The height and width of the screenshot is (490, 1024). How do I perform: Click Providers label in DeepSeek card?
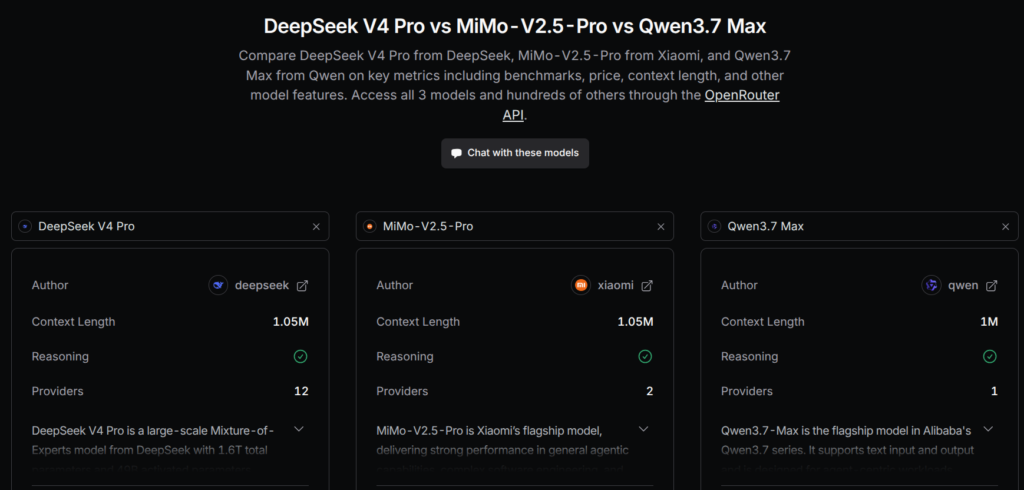57,391
